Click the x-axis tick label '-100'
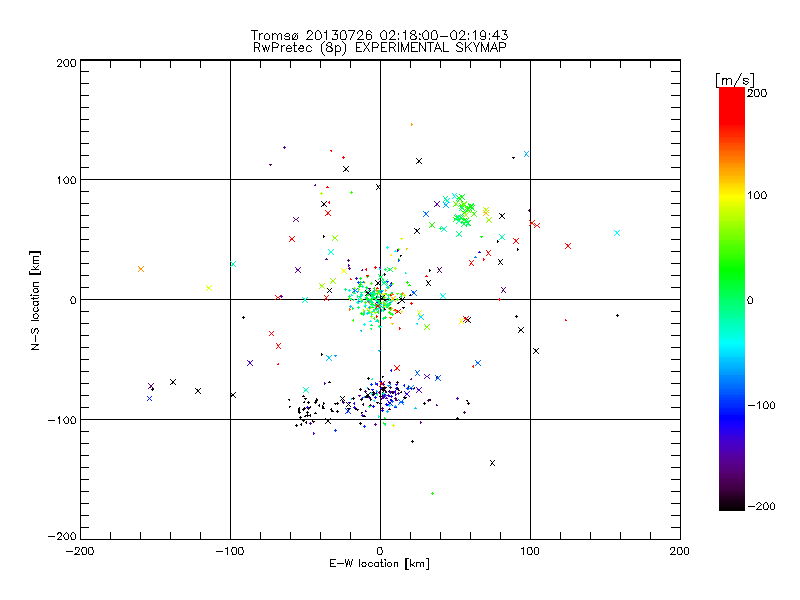Screen dimensions: 800x600 coord(230,551)
